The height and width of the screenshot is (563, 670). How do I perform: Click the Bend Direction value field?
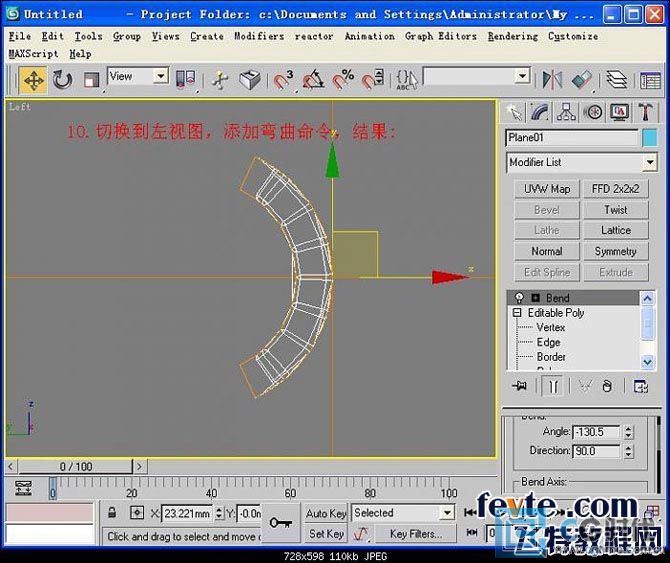[x=596, y=451]
